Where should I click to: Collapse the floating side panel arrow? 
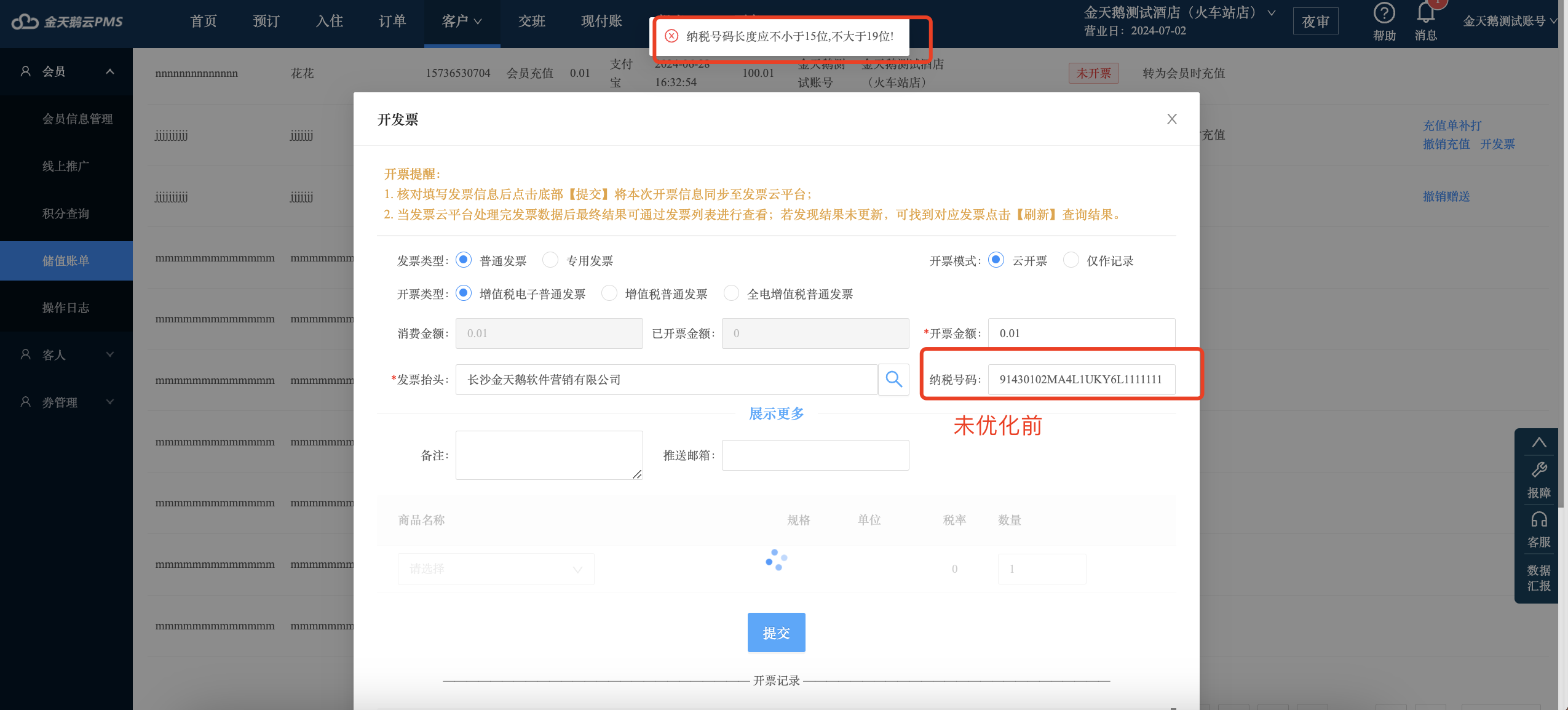click(x=1538, y=442)
